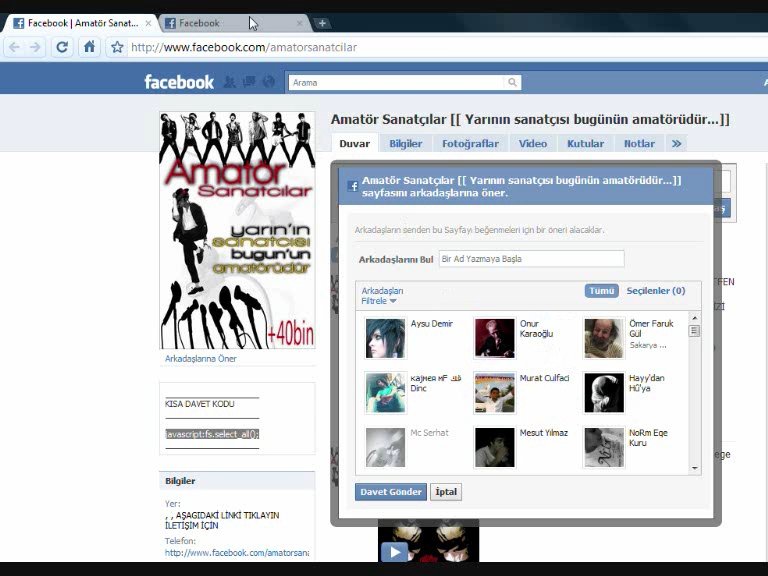Expand more page tabs with the double chevron
The image size is (768, 576).
coord(676,144)
